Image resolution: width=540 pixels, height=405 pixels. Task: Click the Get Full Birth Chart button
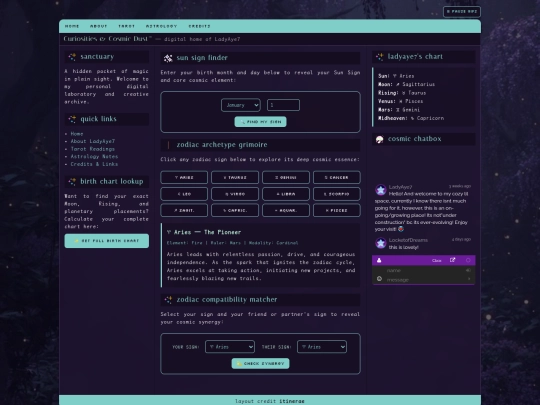[107, 241]
